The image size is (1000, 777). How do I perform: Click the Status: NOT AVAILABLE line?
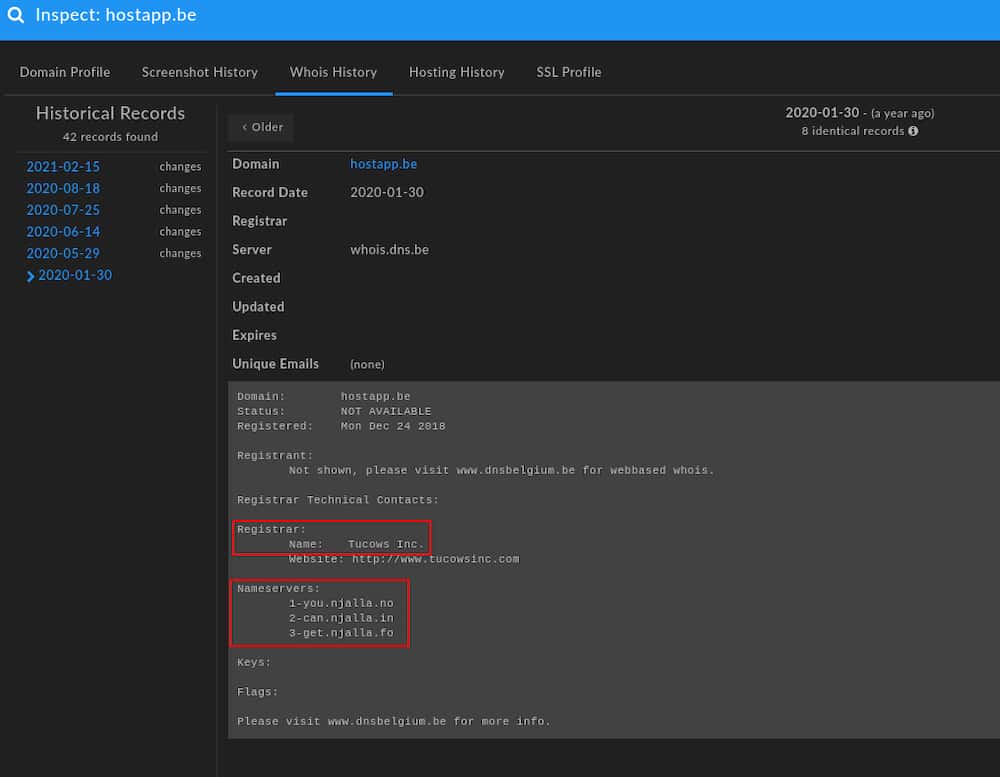[334, 411]
